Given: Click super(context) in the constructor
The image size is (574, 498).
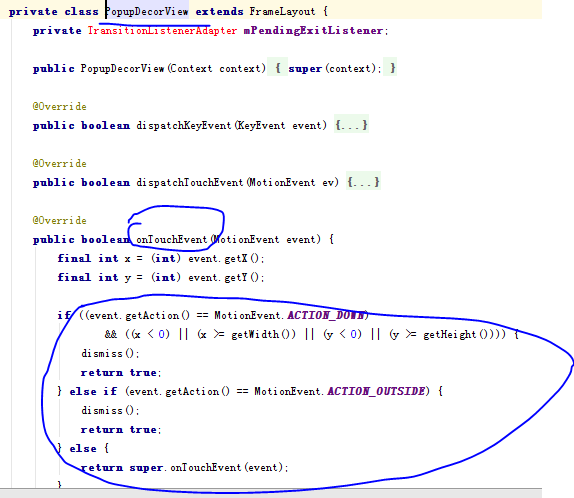Looking at the screenshot, I should pyautogui.click(x=332, y=68).
